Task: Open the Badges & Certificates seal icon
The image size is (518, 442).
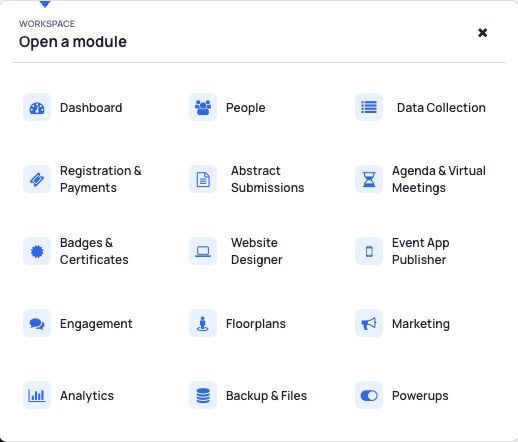Action: [x=37, y=251]
